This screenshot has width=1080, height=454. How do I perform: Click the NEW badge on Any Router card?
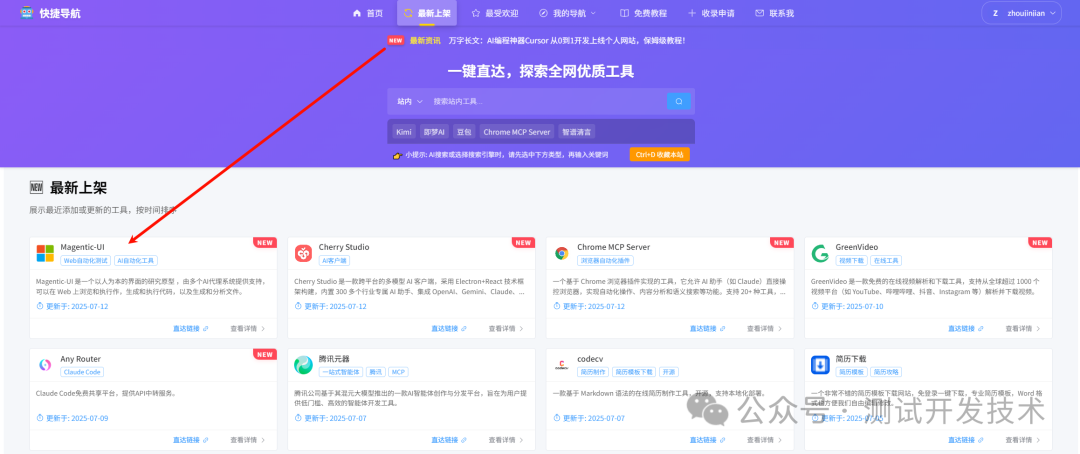pyautogui.click(x=265, y=354)
